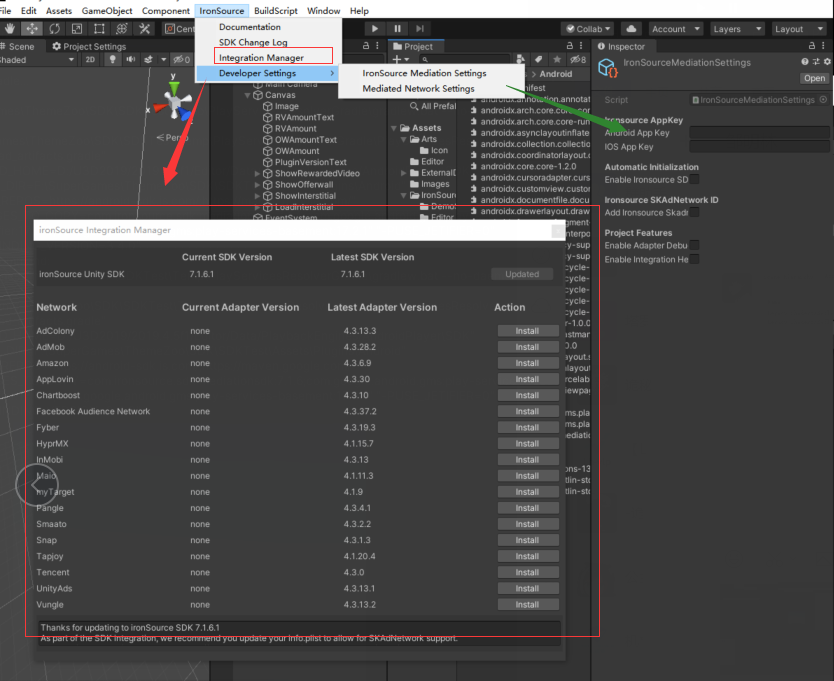Toggle scene effects icon
The height and width of the screenshot is (681, 834).
point(148,60)
